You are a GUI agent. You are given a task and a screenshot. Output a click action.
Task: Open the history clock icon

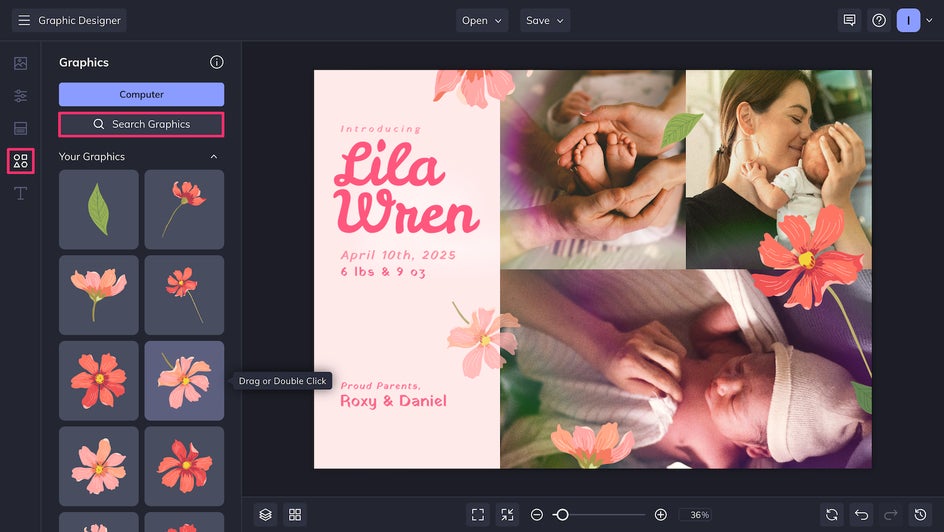[x=920, y=515]
